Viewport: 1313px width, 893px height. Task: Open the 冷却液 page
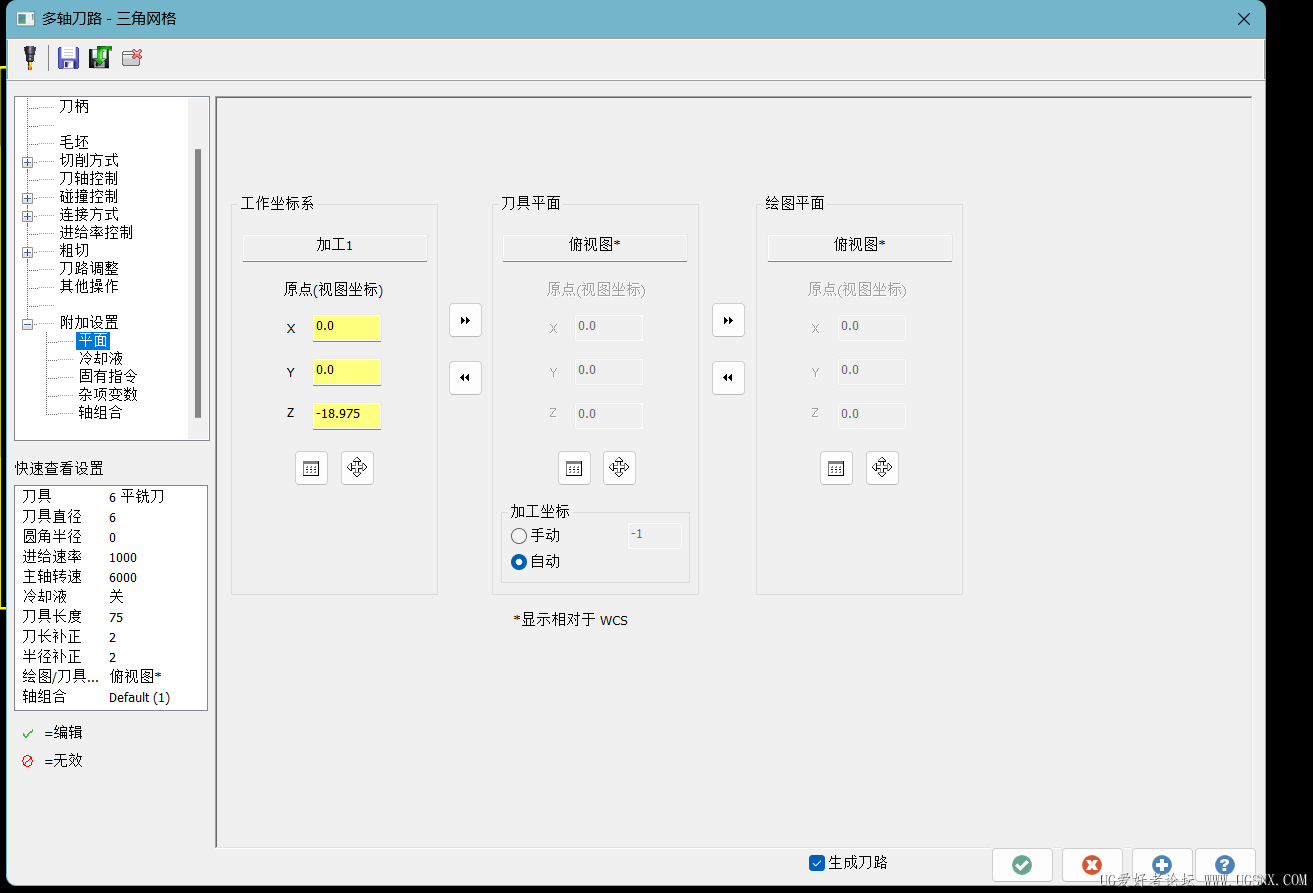(101, 358)
